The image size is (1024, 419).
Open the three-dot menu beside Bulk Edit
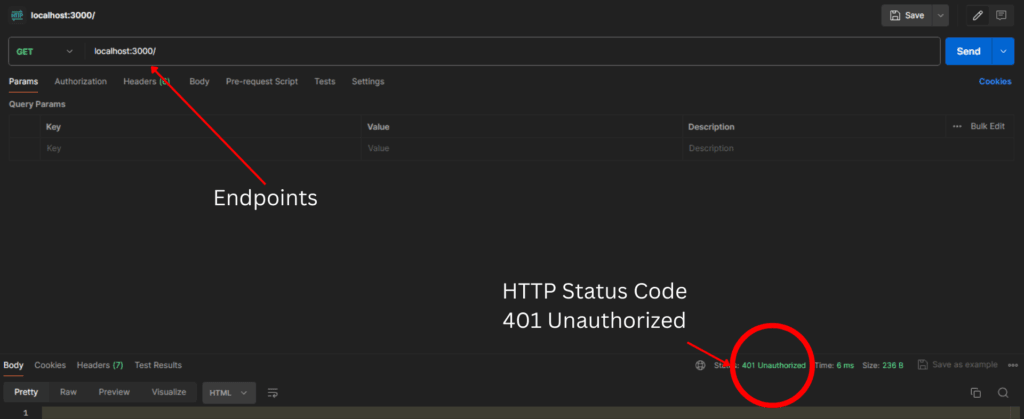[957, 127]
